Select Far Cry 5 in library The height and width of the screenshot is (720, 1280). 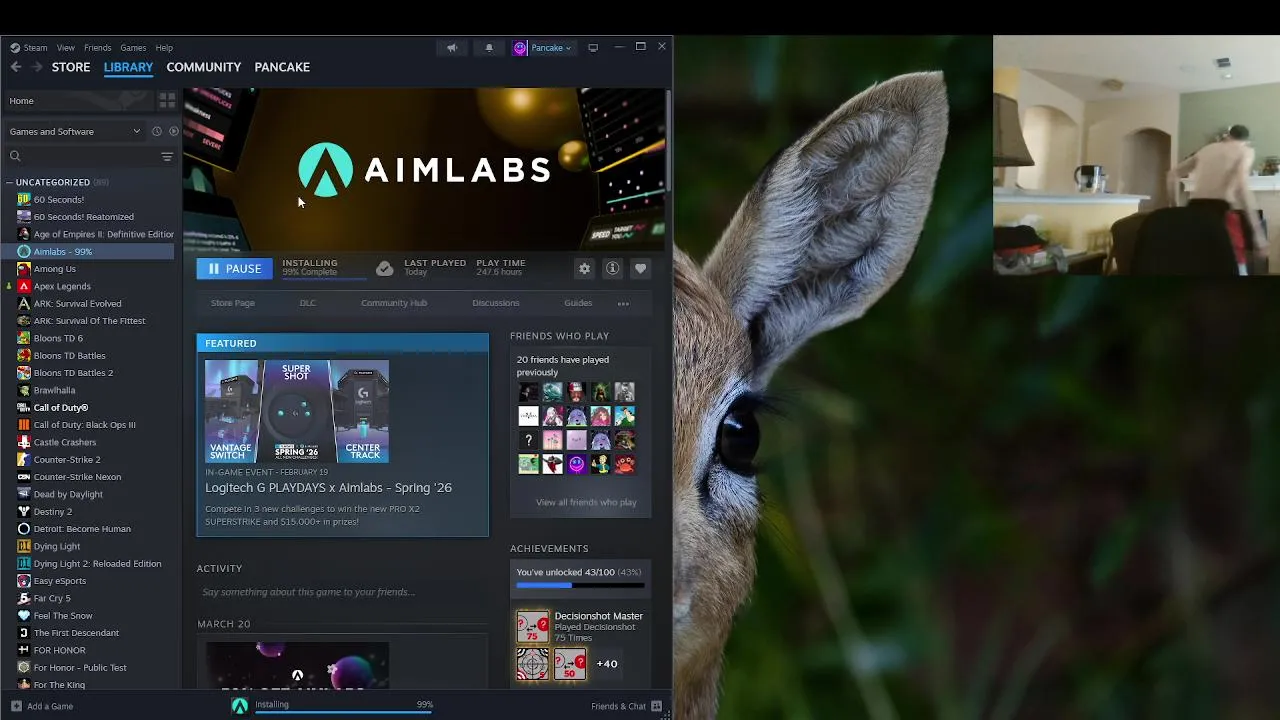(x=52, y=598)
